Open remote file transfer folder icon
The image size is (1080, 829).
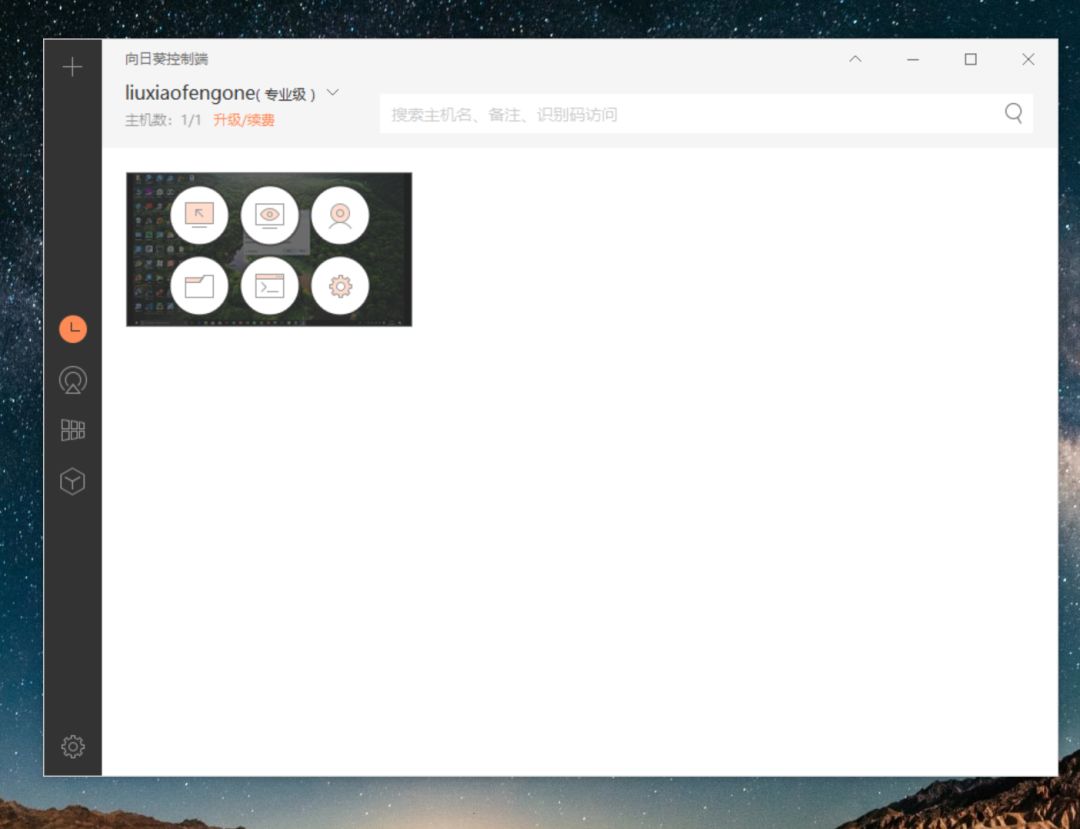[x=199, y=286]
